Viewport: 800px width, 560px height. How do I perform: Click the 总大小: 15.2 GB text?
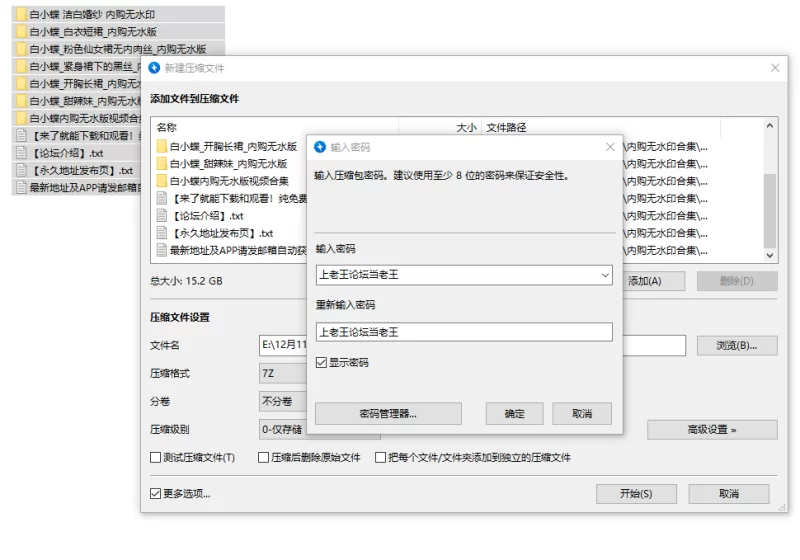(x=186, y=281)
